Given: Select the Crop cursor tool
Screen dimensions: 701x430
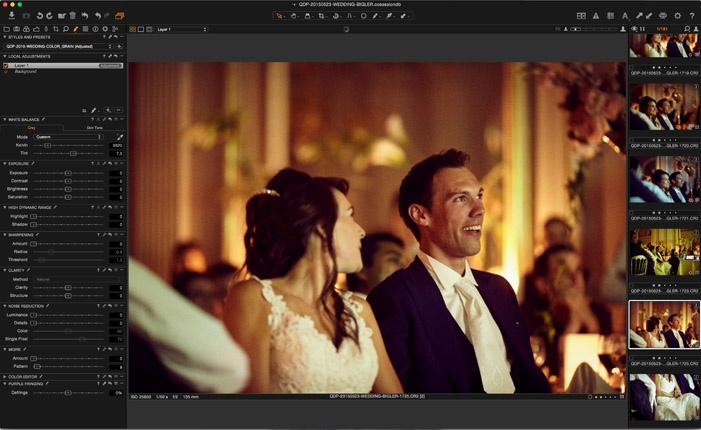Looking at the screenshot, I should [321, 16].
